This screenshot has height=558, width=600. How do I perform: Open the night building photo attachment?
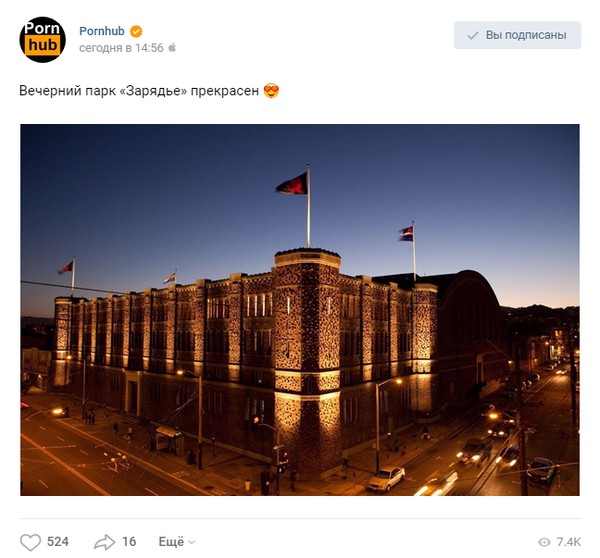point(300,310)
